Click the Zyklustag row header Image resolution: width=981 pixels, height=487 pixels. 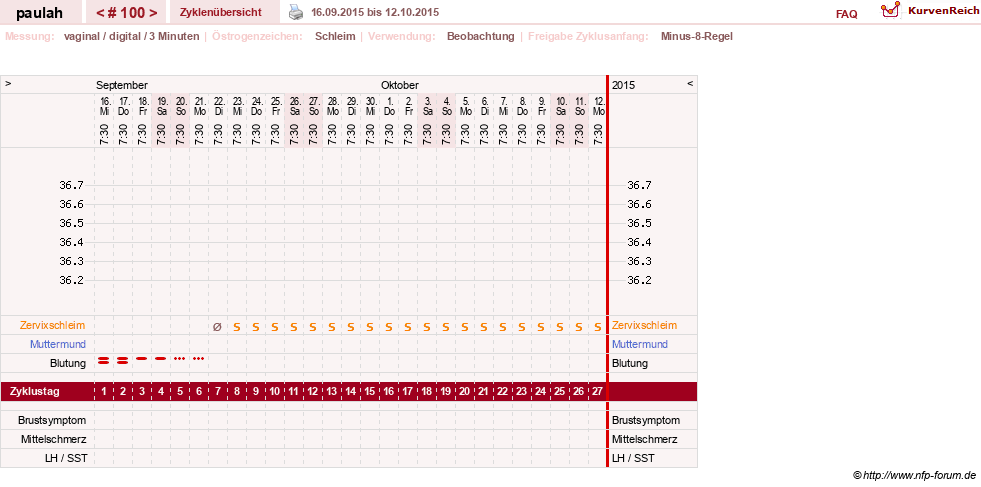pos(35,391)
